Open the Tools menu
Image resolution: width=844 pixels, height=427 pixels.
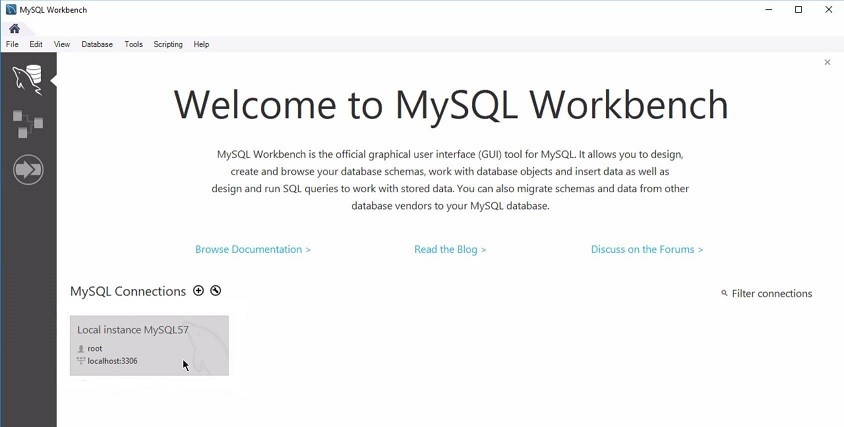(x=133, y=44)
